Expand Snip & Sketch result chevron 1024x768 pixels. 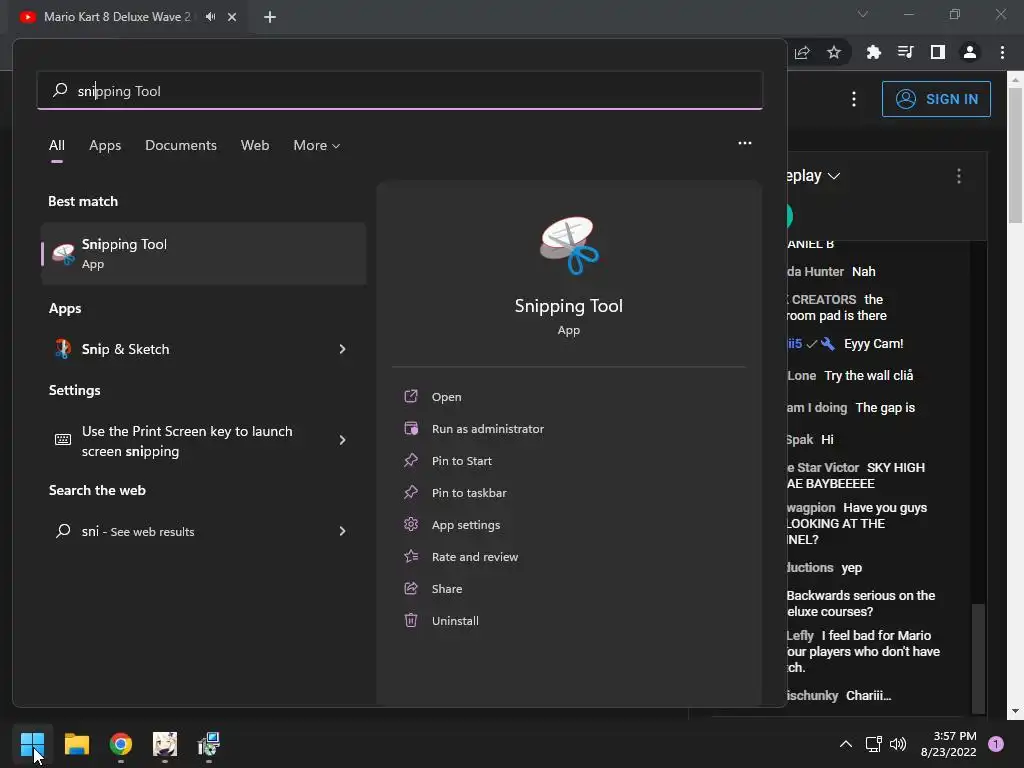pyautogui.click(x=342, y=349)
